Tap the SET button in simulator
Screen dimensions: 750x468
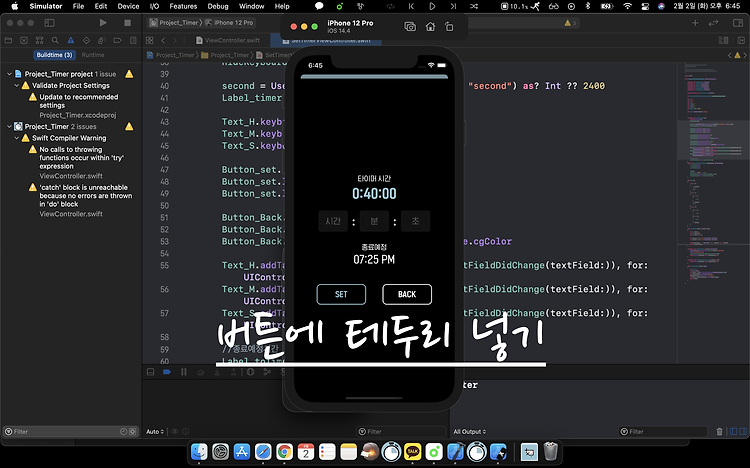pos(341,294)
